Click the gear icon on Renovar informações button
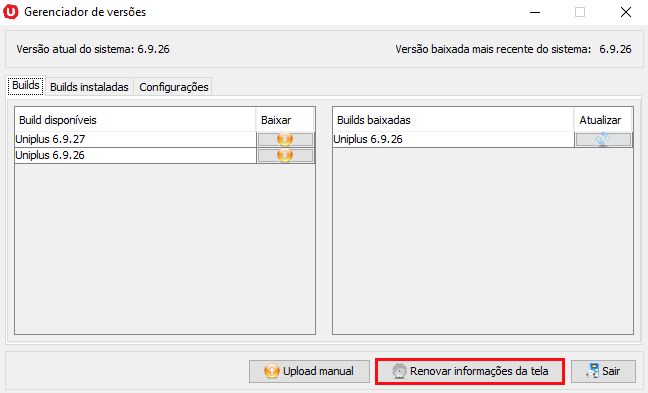 point(399,371)
